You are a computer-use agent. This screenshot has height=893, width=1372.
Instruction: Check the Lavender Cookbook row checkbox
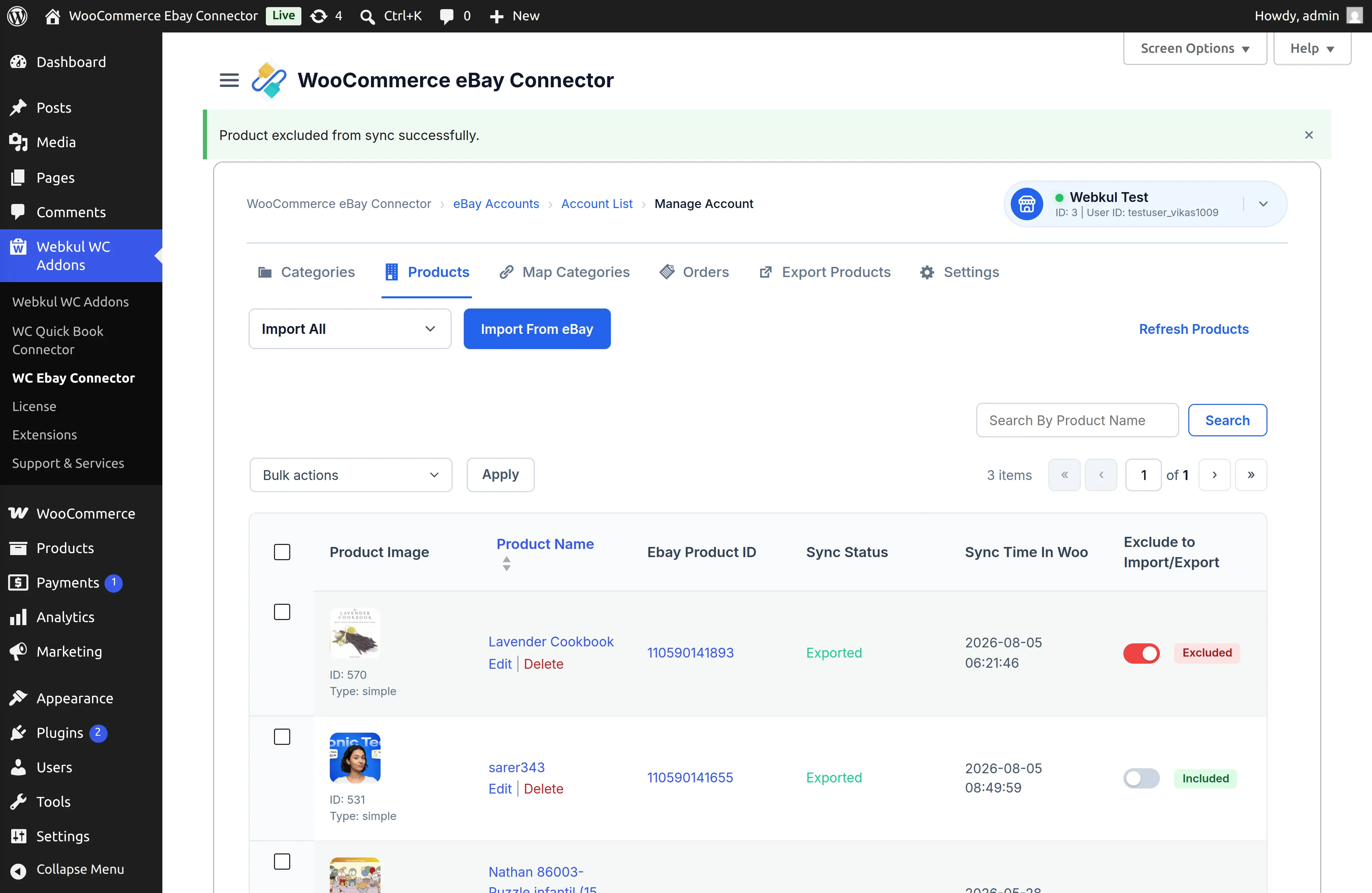pos(282,612)
